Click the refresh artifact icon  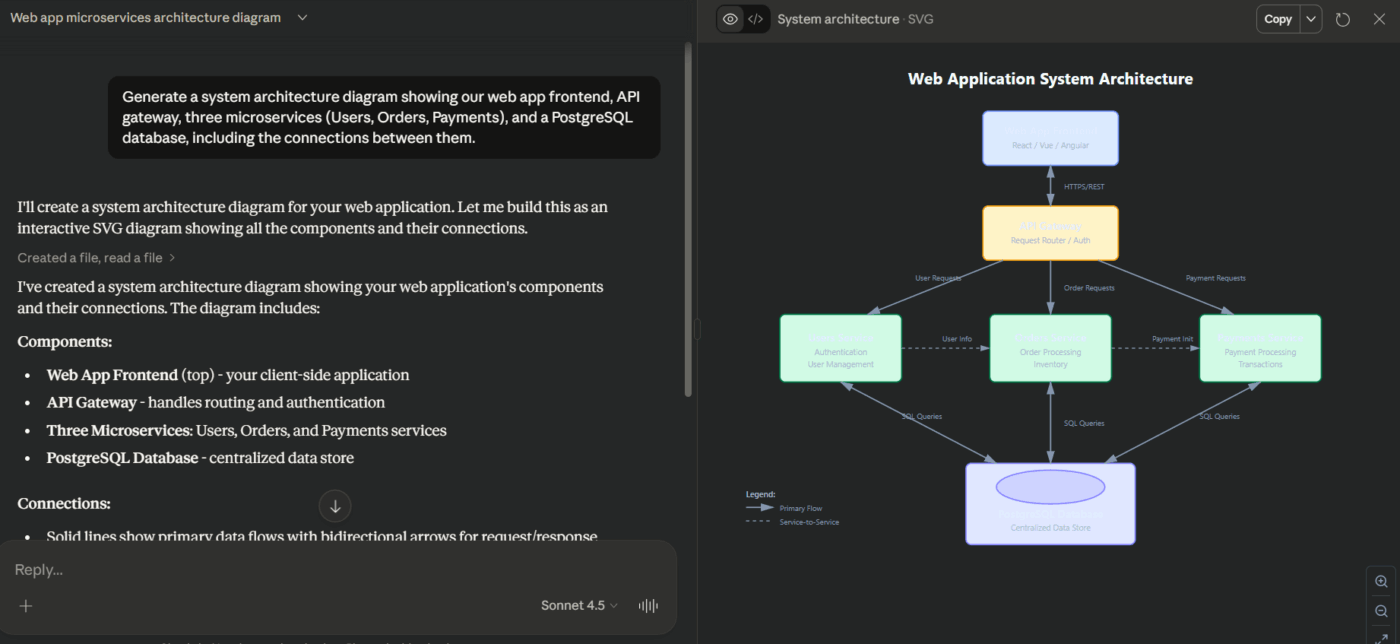(x=1343, y=19)
